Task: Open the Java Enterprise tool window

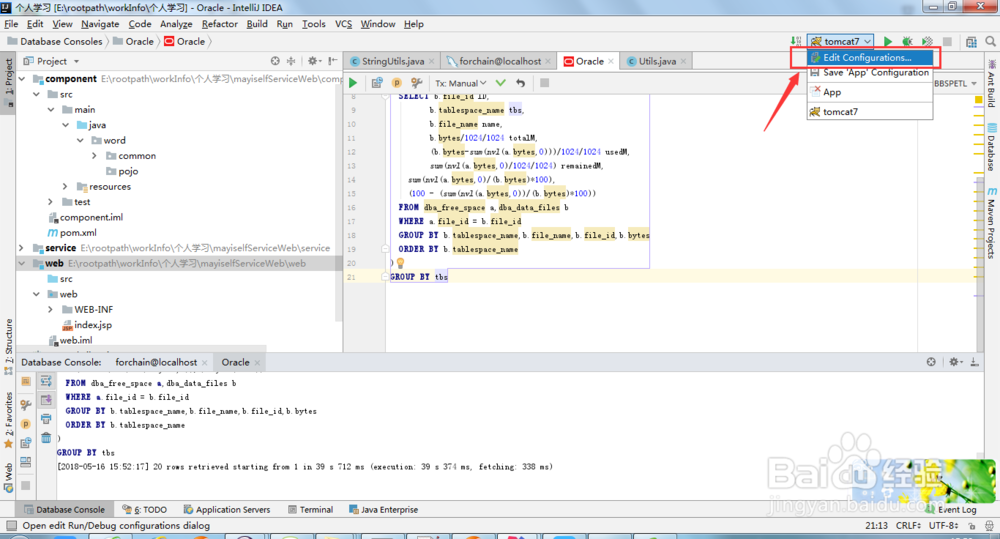Action: 384,510
